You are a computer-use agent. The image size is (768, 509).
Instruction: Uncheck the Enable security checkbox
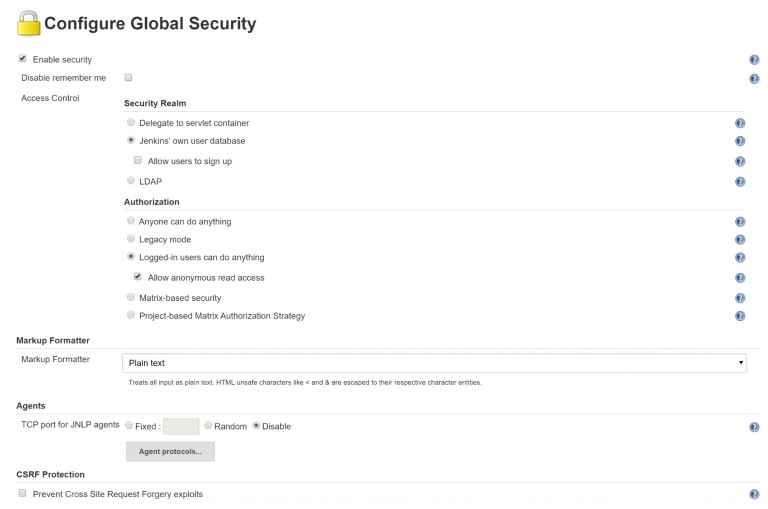coord(23,59)
